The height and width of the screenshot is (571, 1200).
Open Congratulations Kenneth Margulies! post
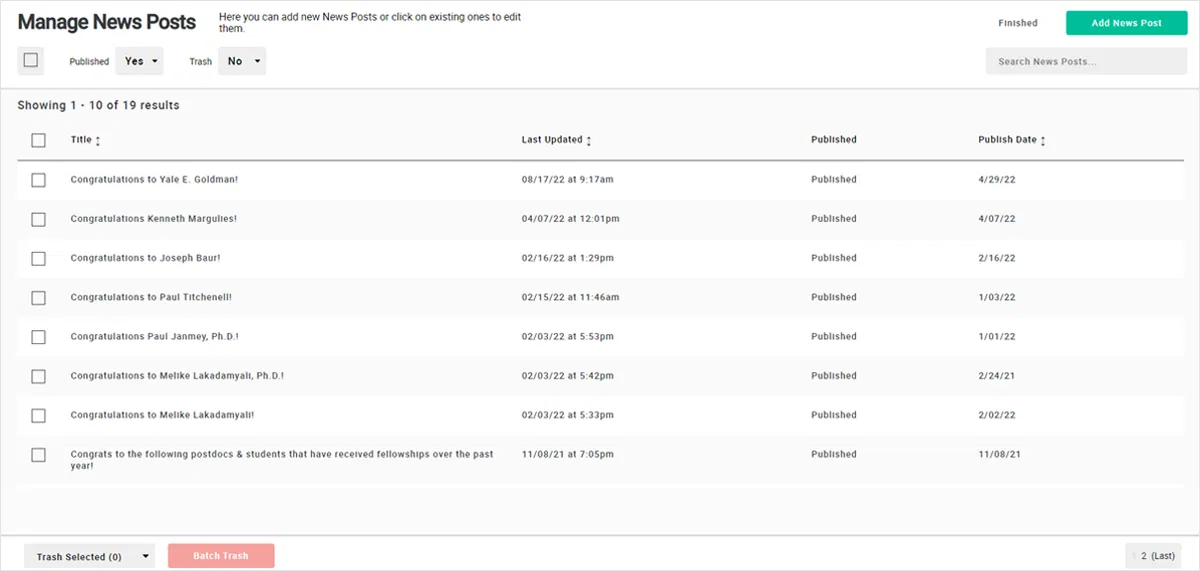click(153, 219)
